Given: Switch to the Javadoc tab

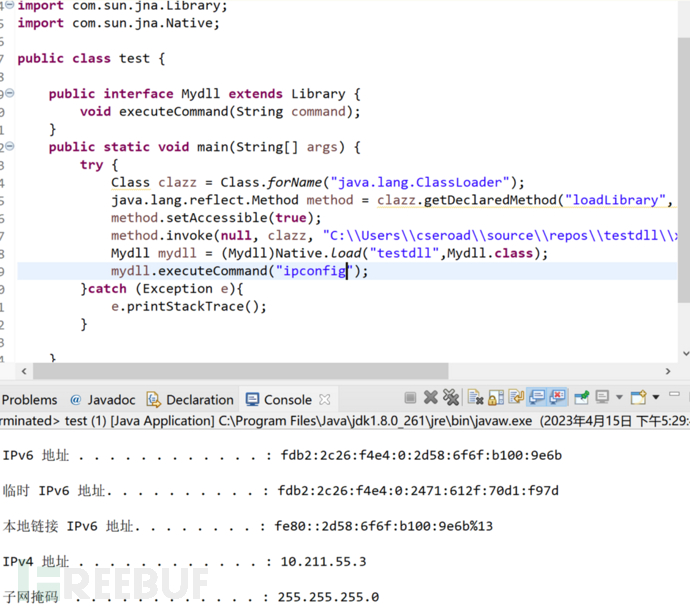Looking at the screenshot, I should (102, 400).
